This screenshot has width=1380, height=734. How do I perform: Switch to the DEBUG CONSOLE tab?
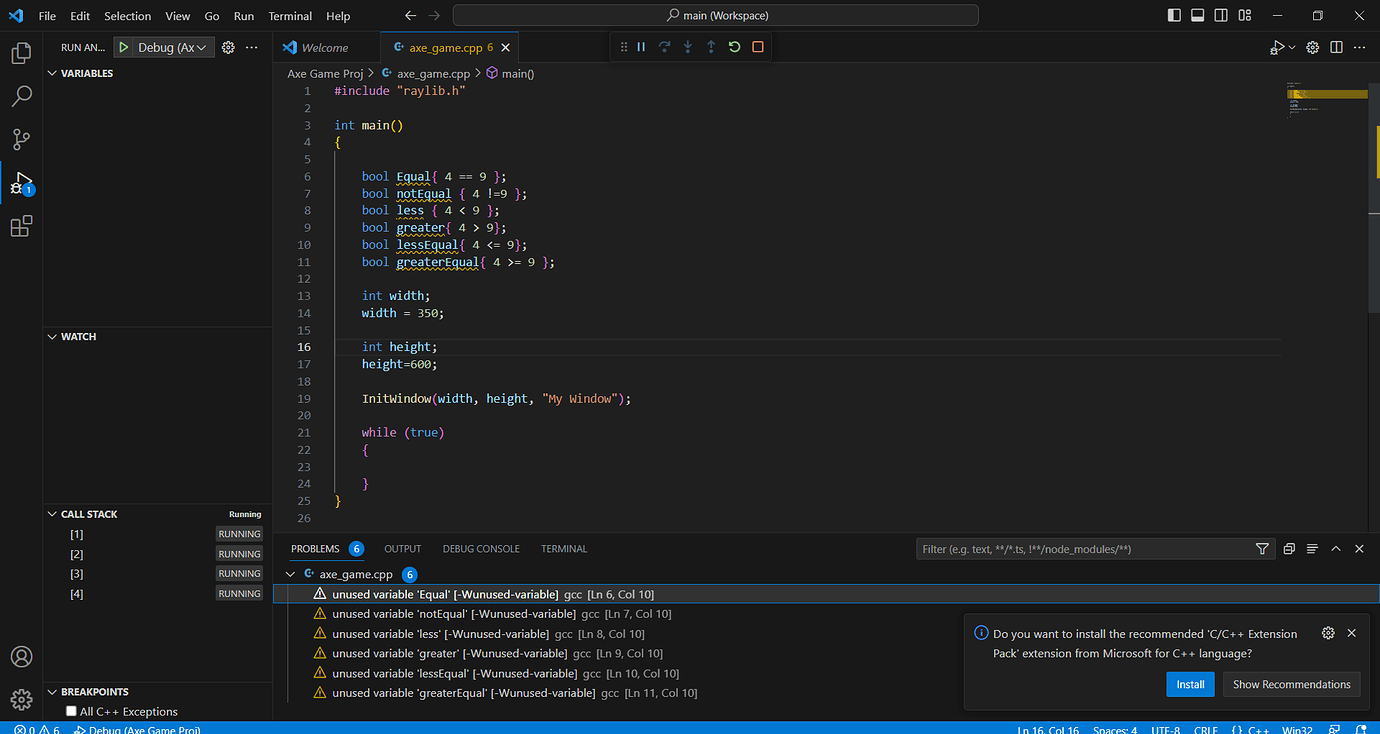(481, 549)
